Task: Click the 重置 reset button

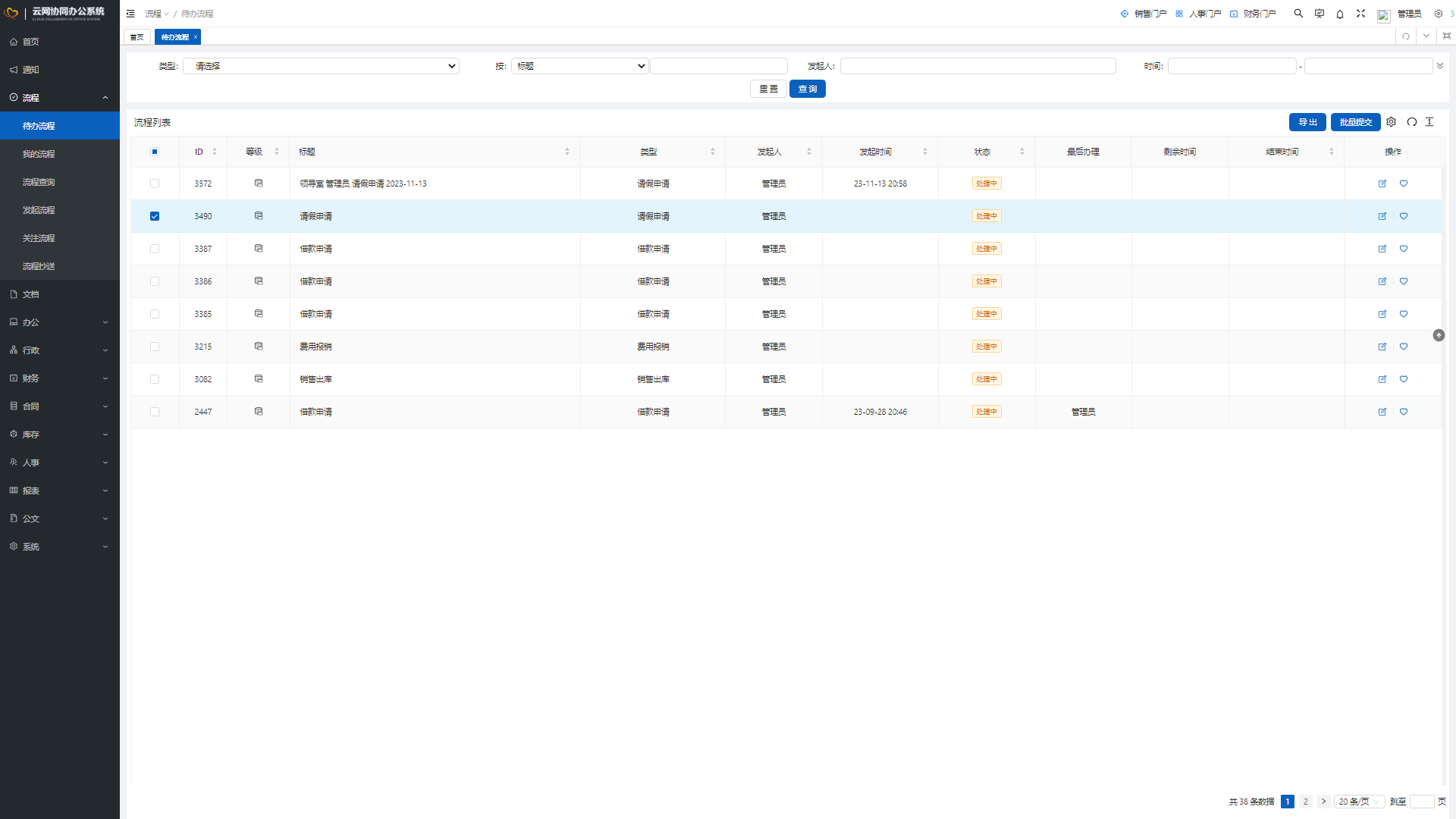Action: (x=768, y=89)
